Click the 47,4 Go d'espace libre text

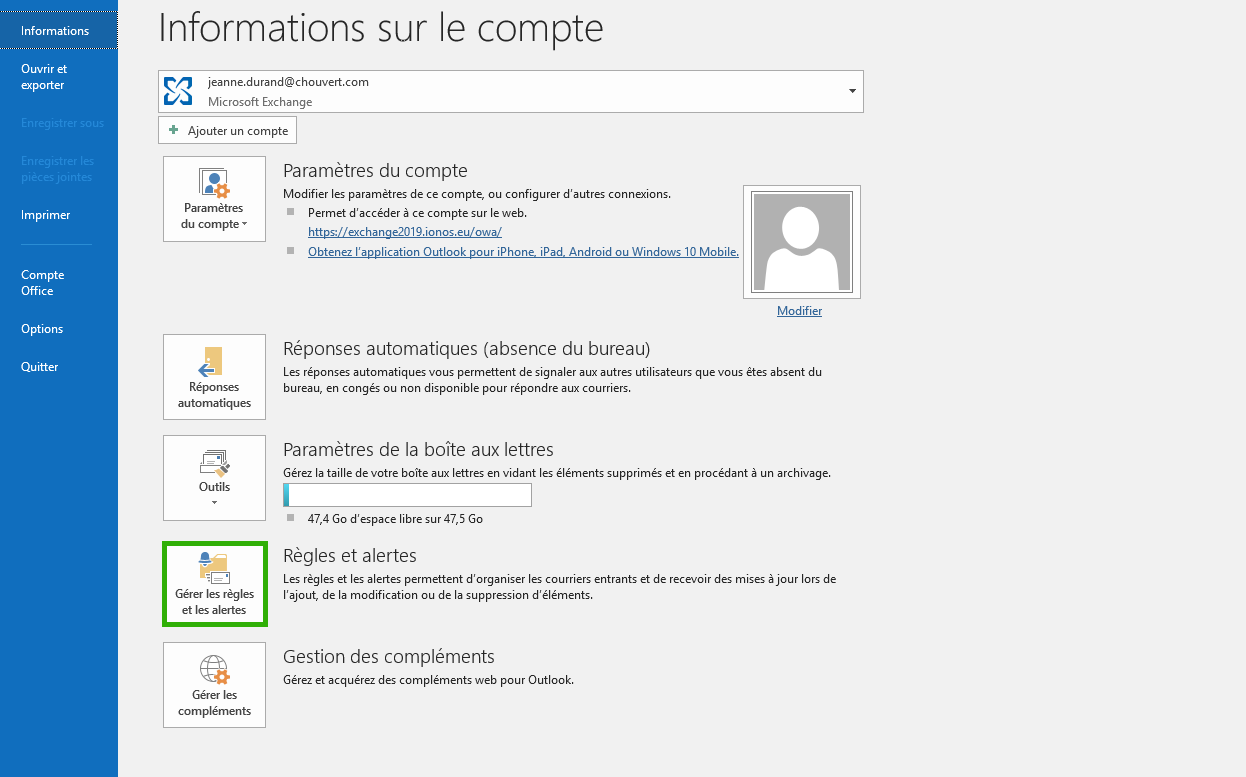(x=395, y=519)
